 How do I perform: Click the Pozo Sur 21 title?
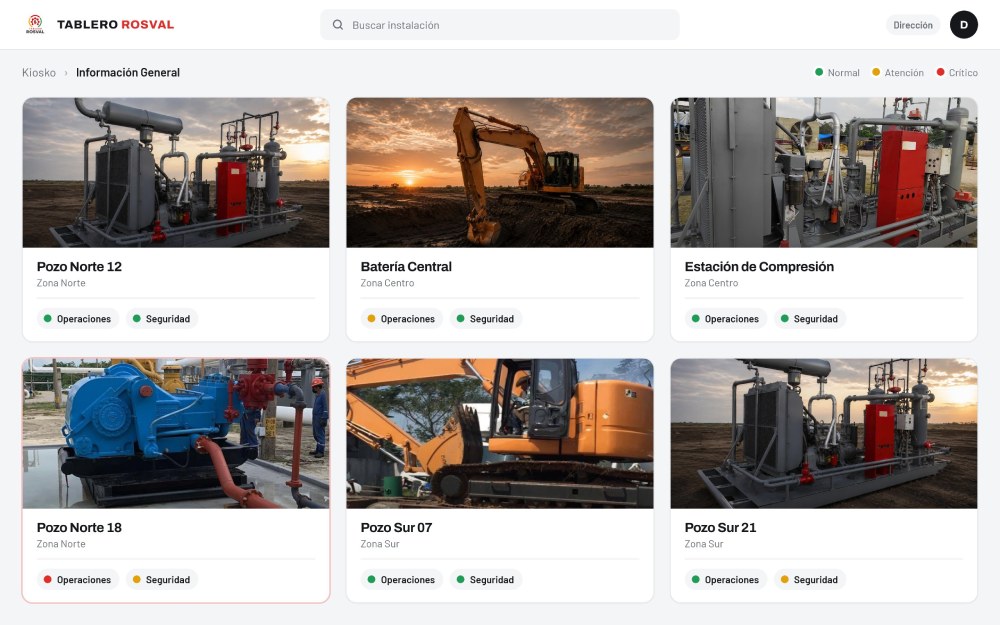pyautogui.click(x=720, y=527)
